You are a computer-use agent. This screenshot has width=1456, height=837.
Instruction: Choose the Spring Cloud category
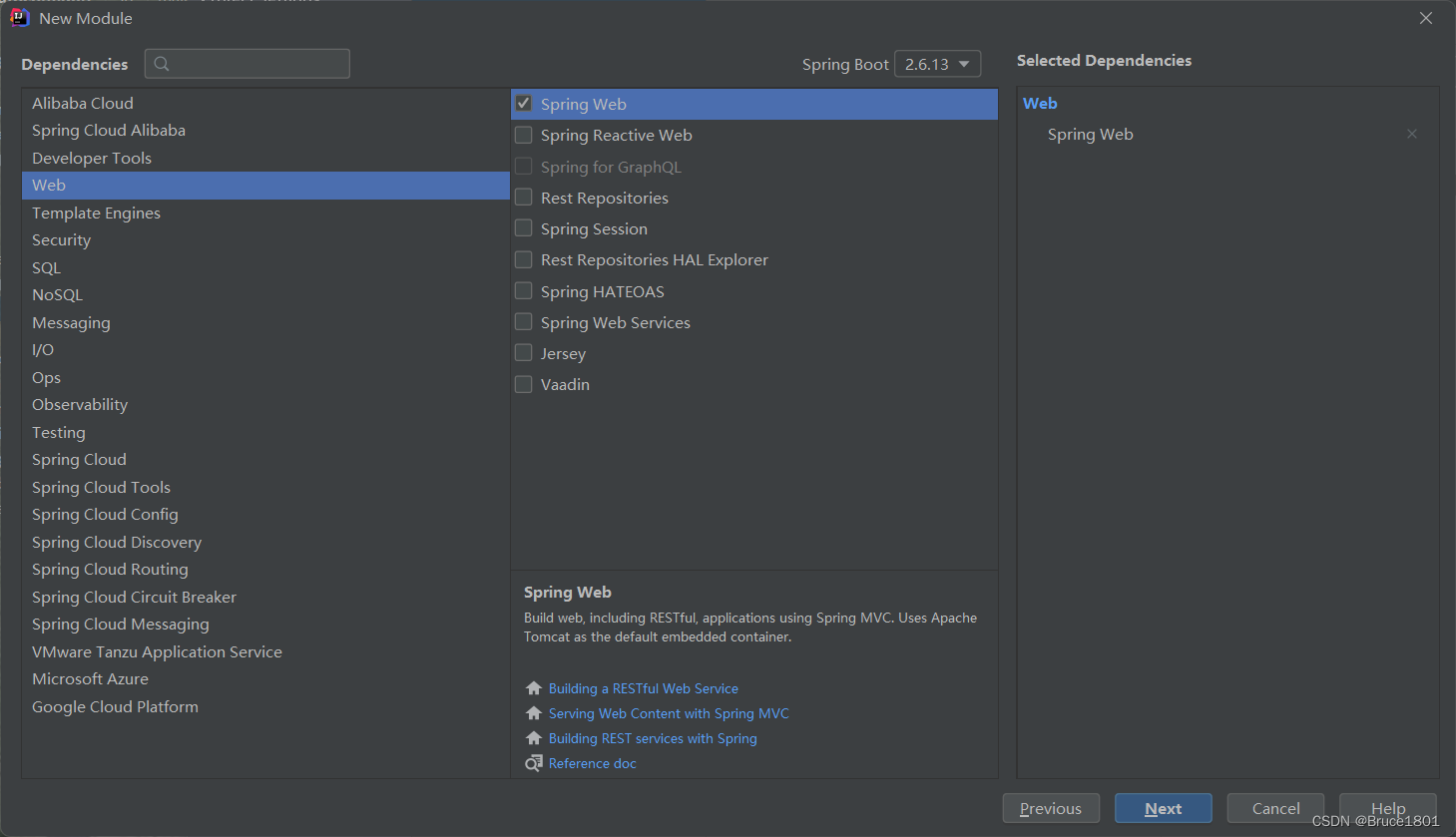[x=265, y=460]
